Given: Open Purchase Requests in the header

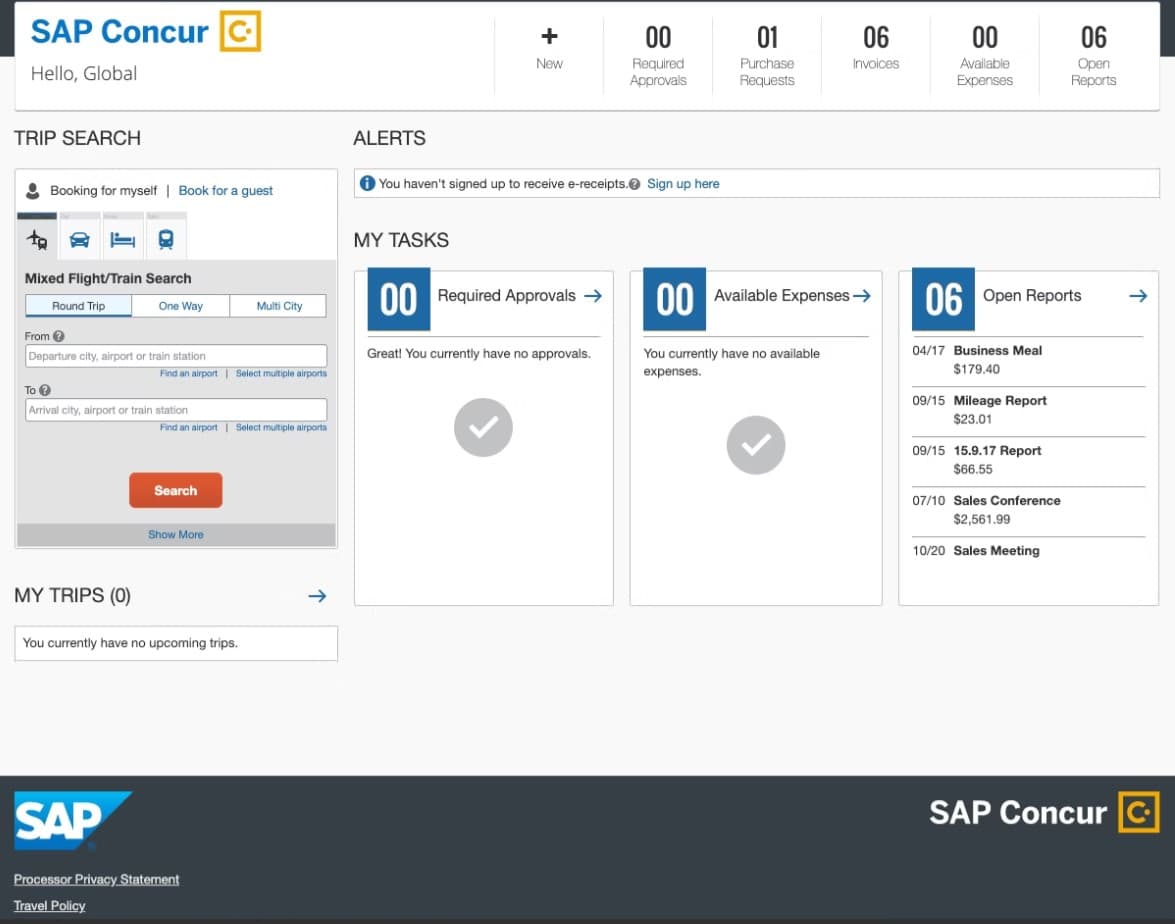Looking at the screenshot, I should [x=766, y=55].
